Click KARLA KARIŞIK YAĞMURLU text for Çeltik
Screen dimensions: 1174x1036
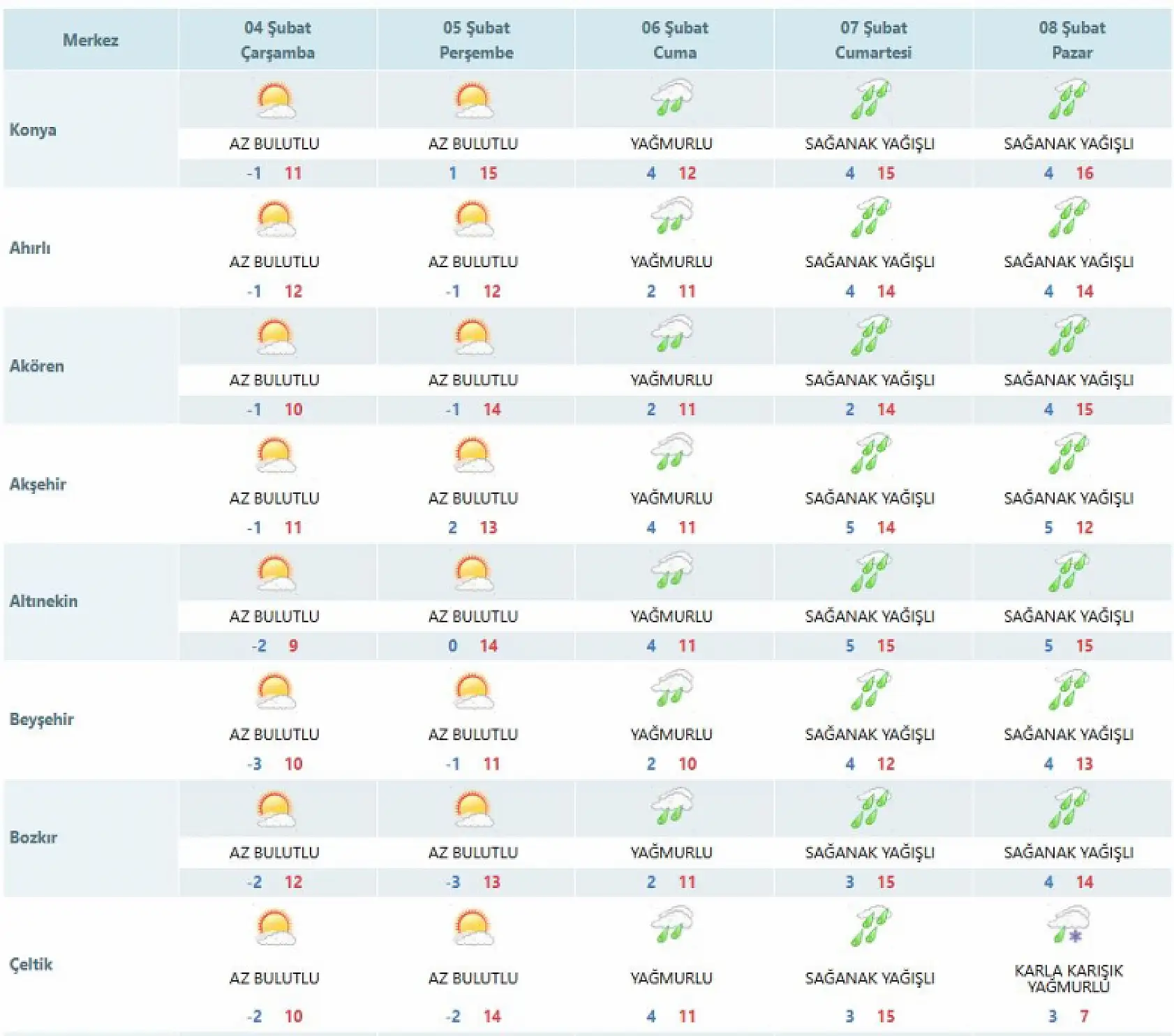1069,978
